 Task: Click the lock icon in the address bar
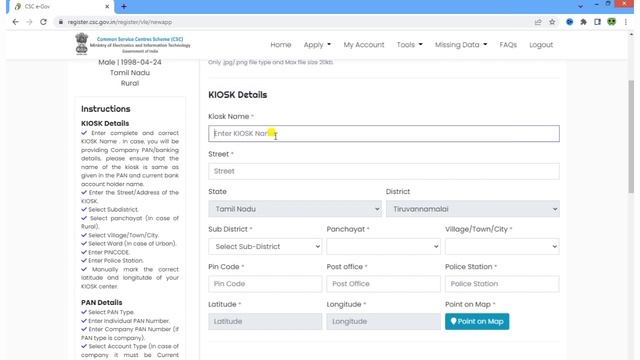point(61,22)
